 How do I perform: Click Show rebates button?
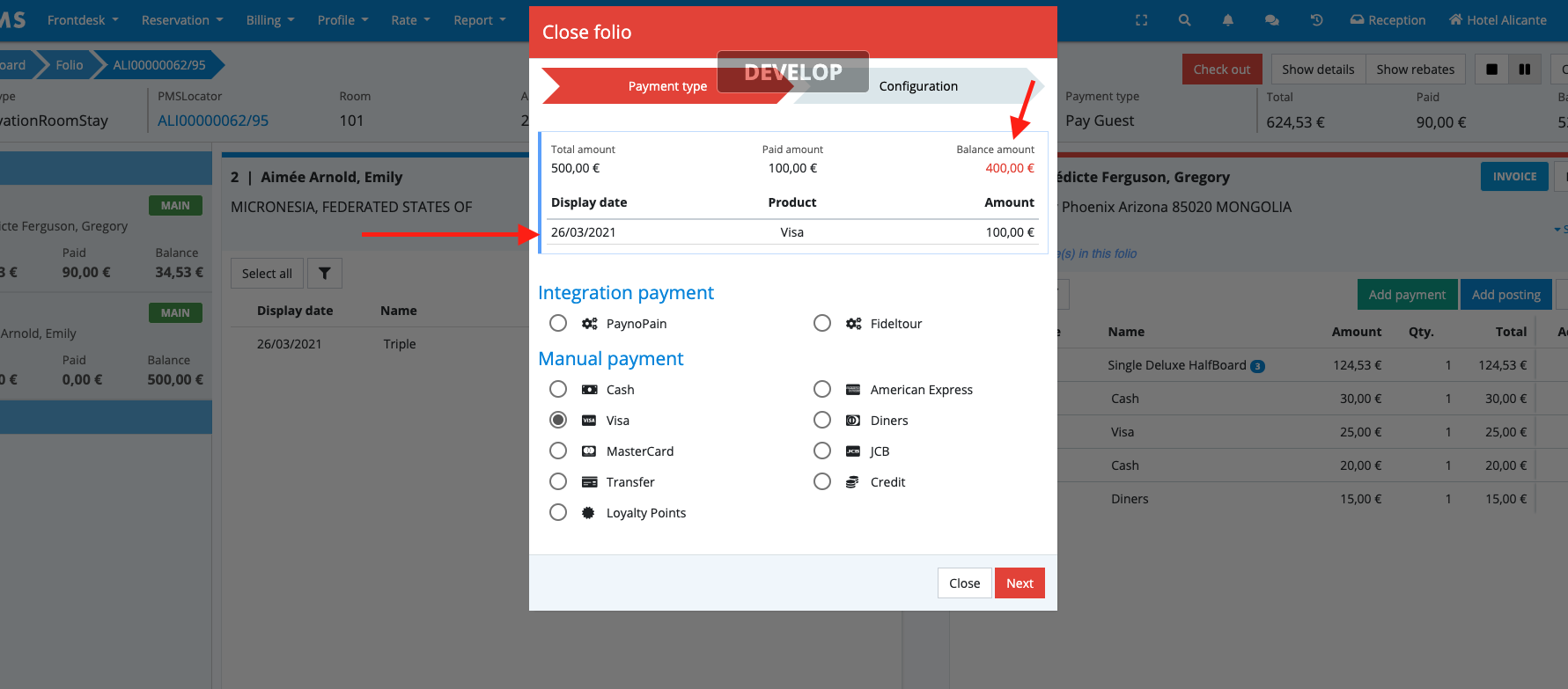click(1416, 70)
